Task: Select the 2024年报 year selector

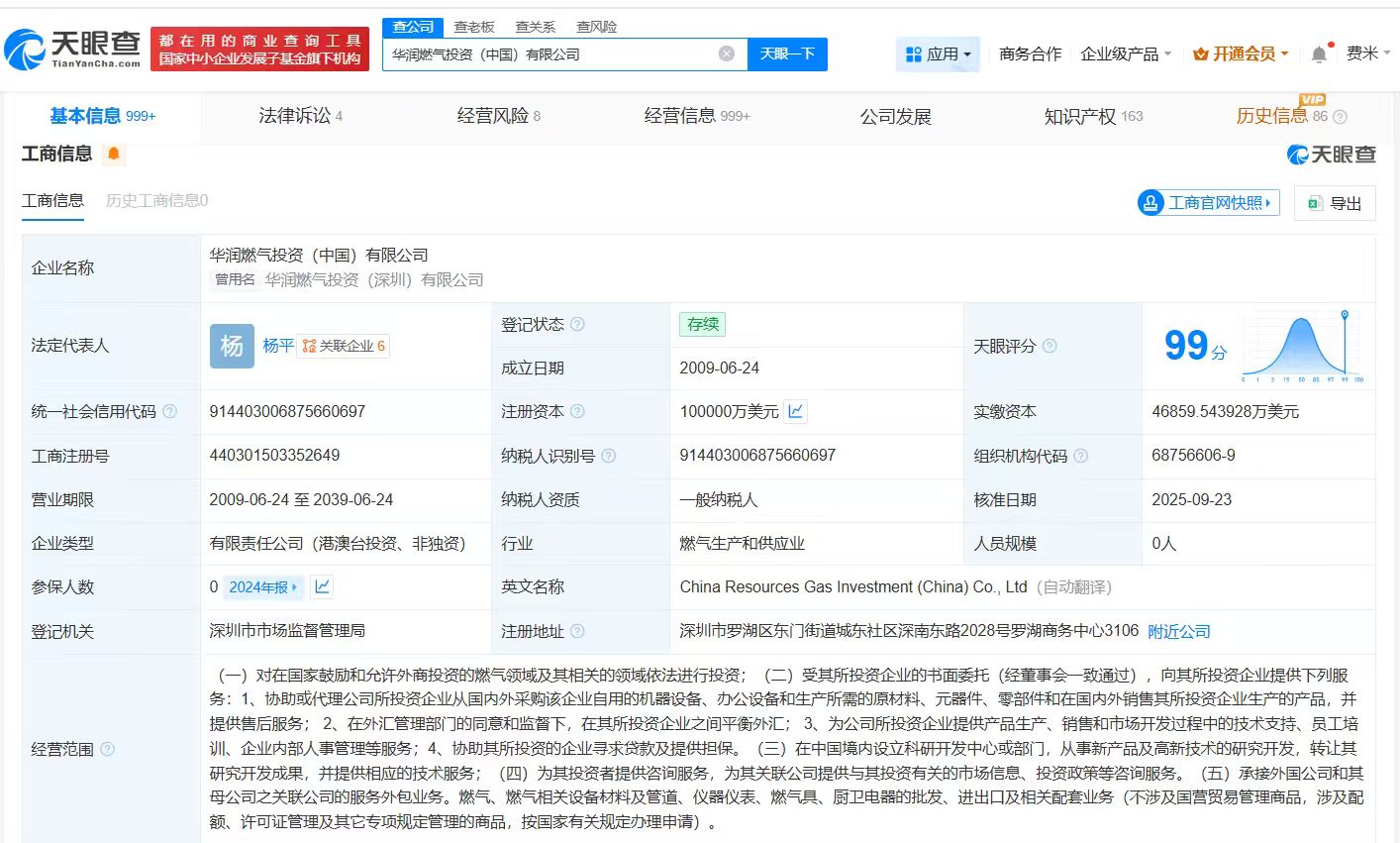Action: 262,587
